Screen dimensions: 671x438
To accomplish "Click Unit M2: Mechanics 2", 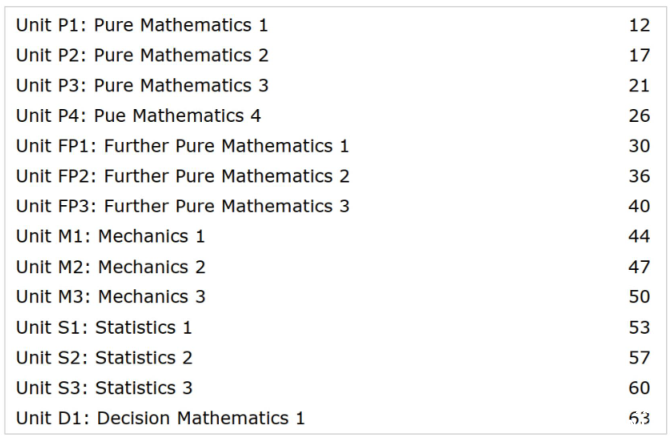I will point(110,267).
